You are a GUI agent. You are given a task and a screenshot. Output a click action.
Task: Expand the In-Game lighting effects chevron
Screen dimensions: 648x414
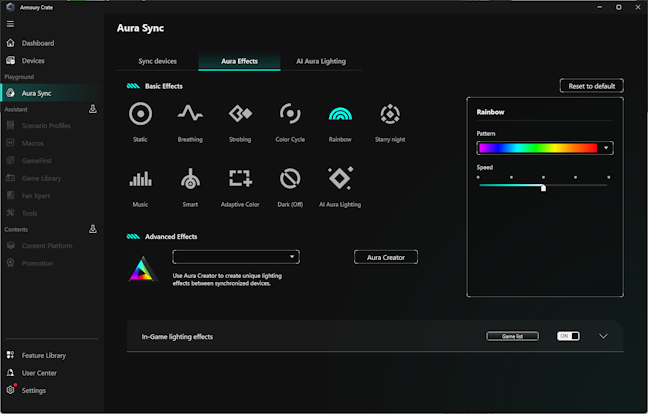tap(603, 336)
